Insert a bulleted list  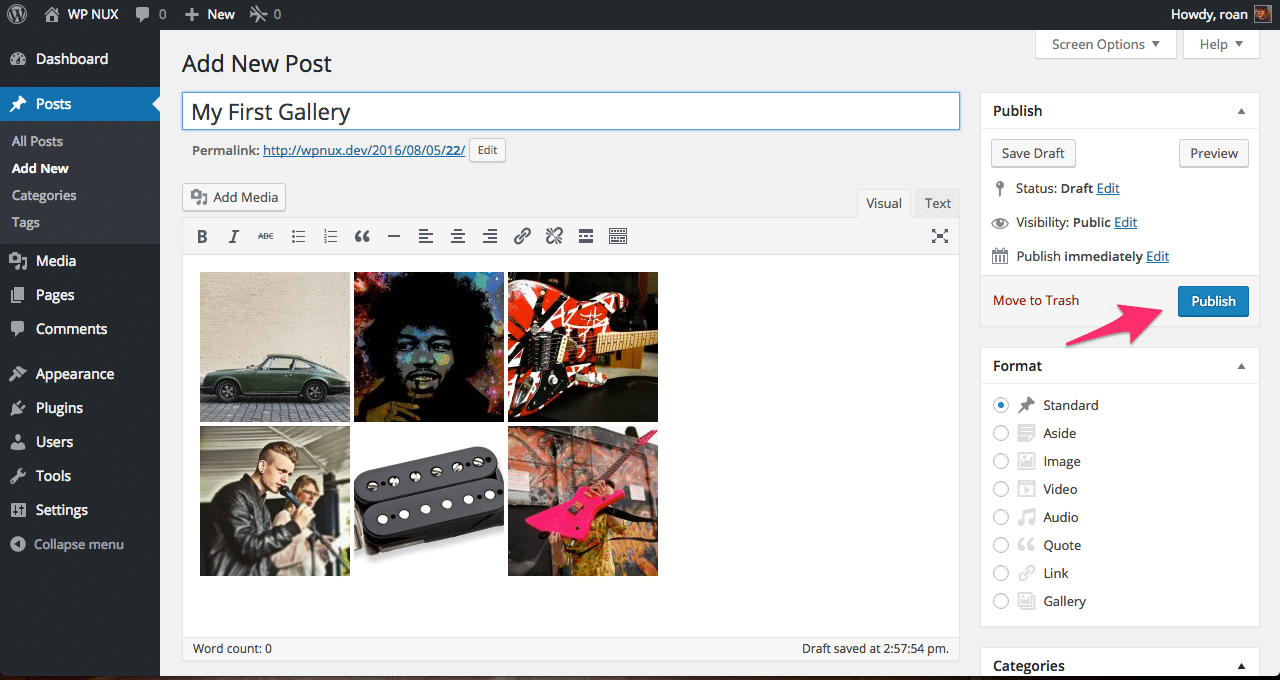(x=298, y=236)
